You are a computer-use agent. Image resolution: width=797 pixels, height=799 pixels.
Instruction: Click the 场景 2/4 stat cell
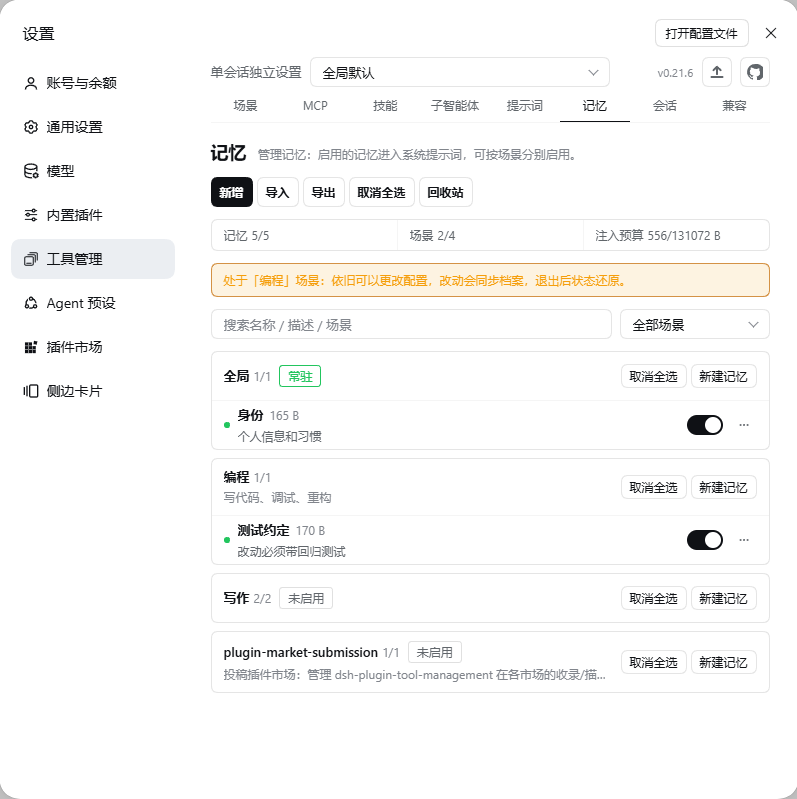click(490, 235)
